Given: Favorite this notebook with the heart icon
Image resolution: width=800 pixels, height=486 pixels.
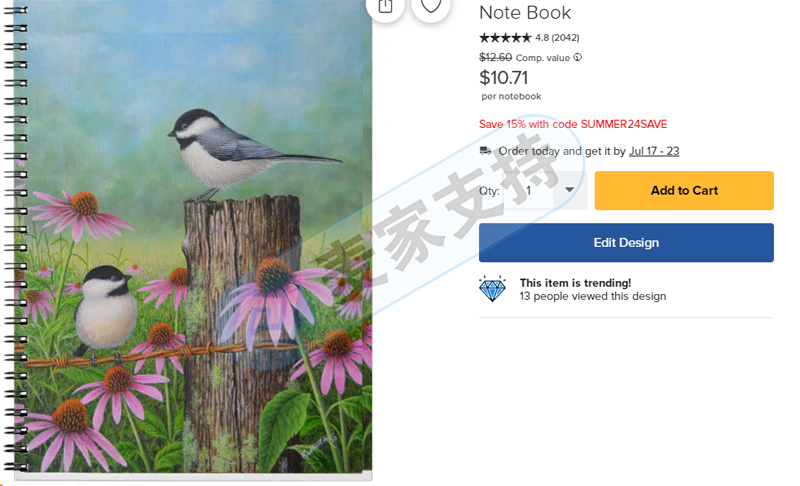Looking at the screenshot, I should (431, 6).
